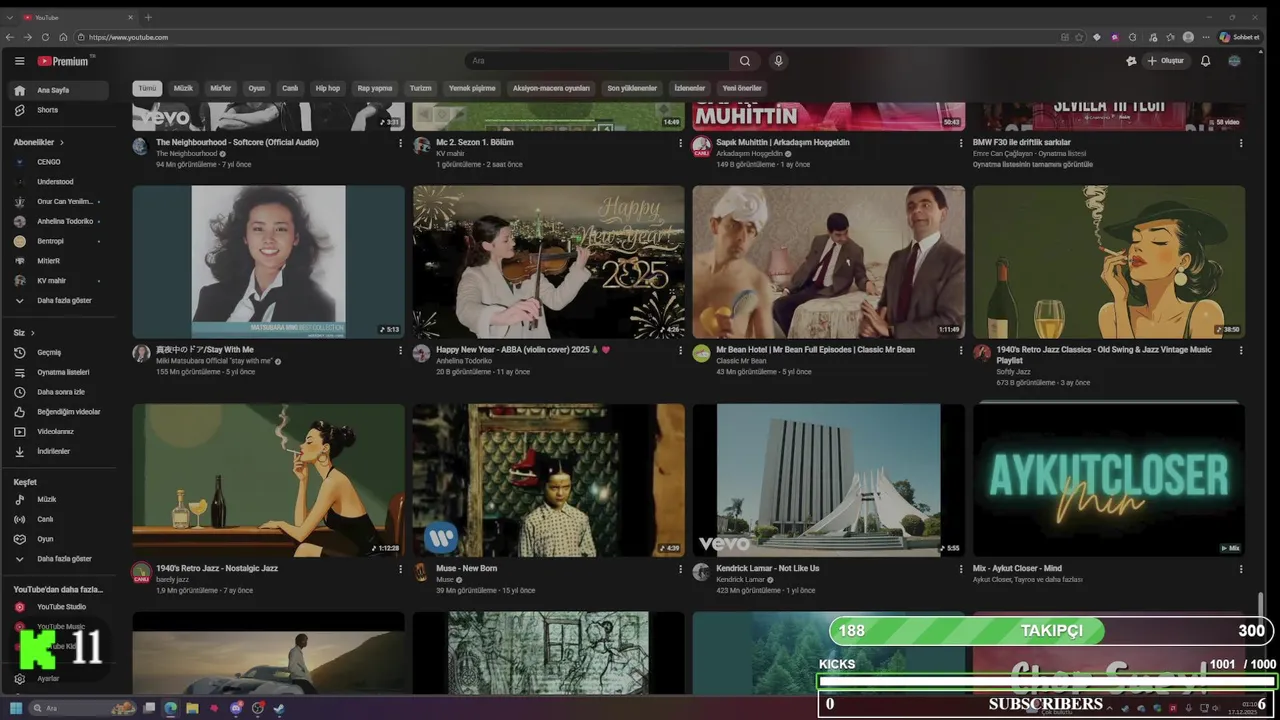Open İndirilenler in sidebar
Viewport: 1280px width, 720px height.
click(x=60, y=452)
